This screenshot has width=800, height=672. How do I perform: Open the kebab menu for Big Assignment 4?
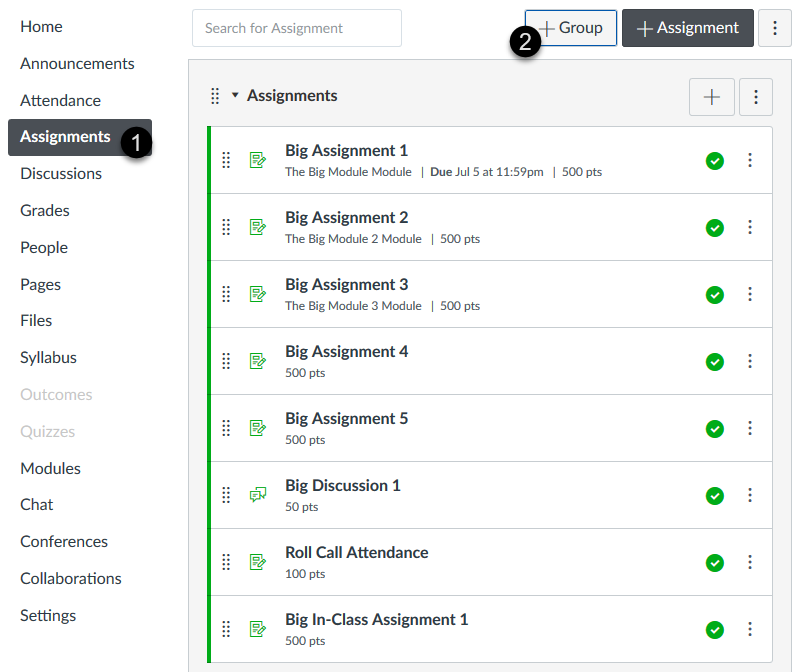(x=750, y=361)
